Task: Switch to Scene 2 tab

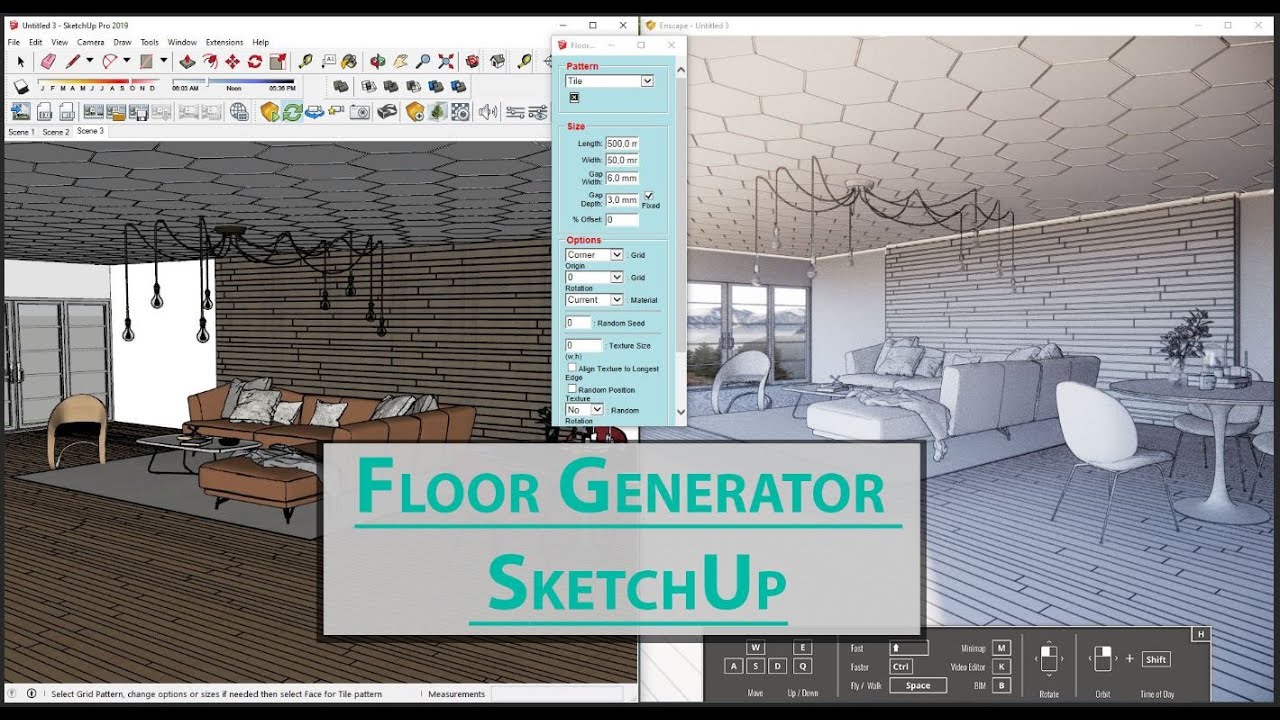Action: point(56,132)
